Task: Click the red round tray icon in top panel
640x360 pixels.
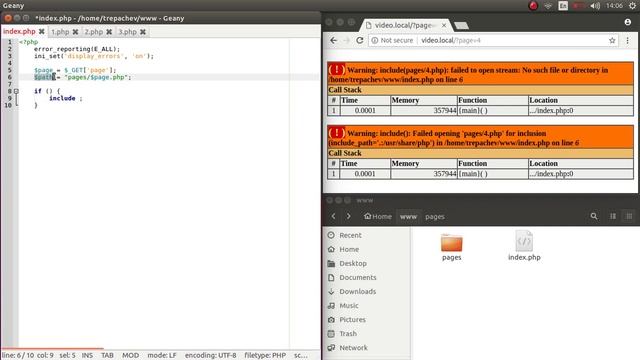Action: tap(533, 6)
